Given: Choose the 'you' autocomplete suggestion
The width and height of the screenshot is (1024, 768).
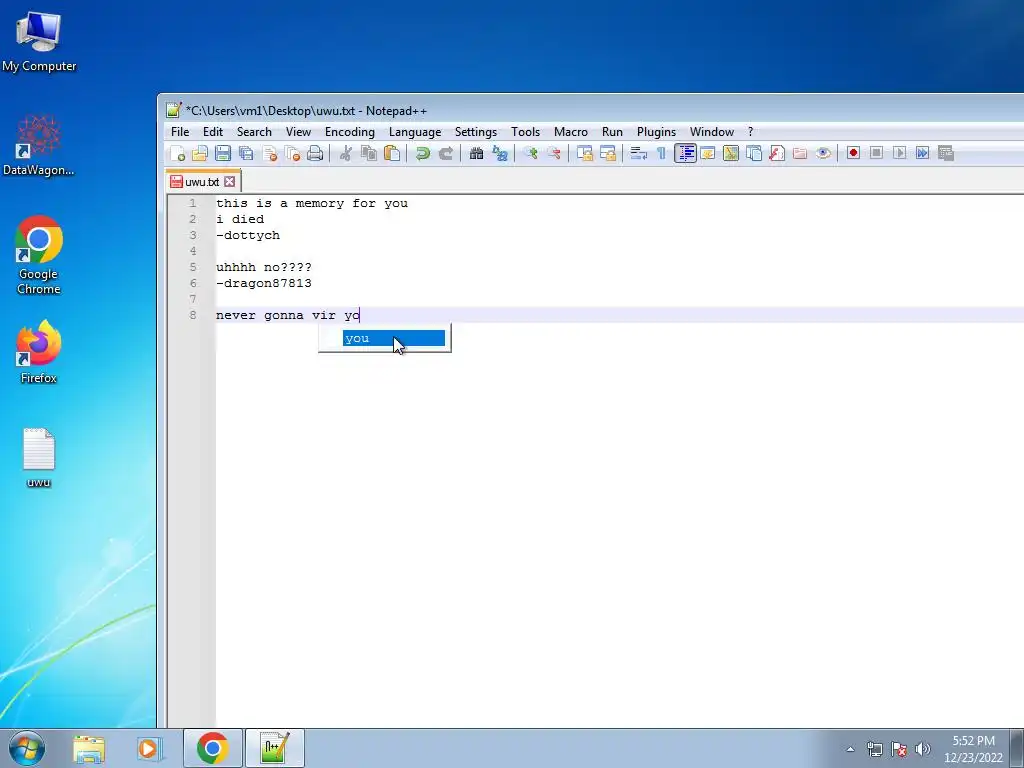Looking at the screenshot, I should [394, 338].
